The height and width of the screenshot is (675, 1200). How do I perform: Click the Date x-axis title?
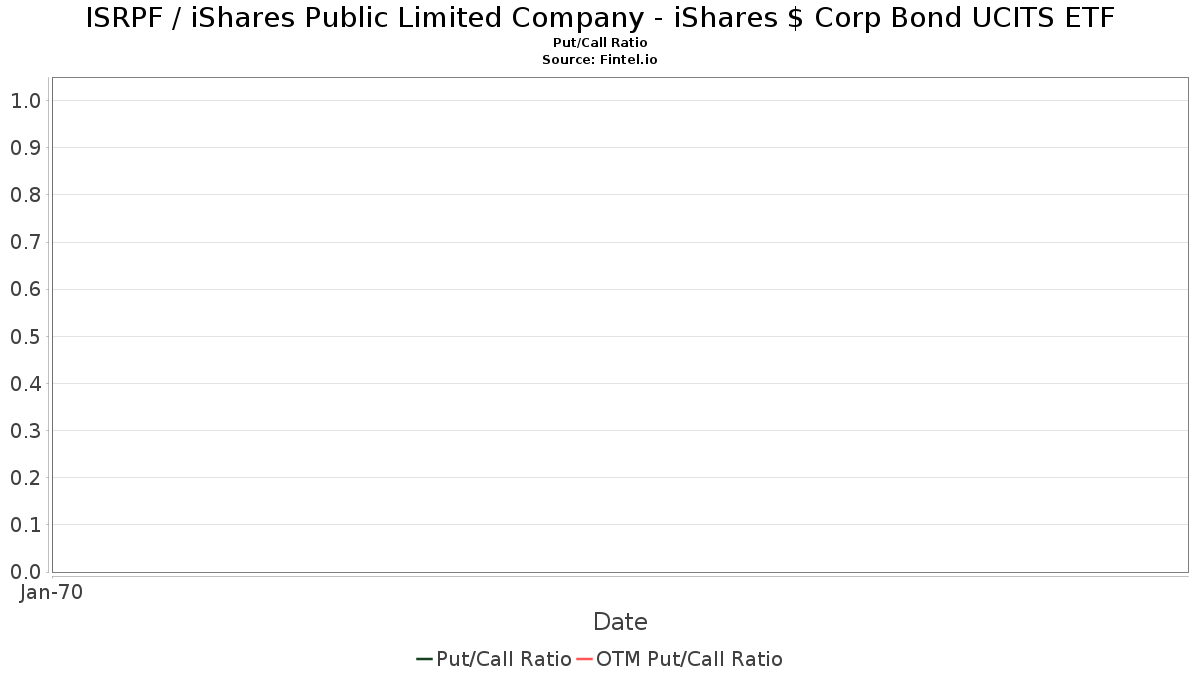(620, 622)
